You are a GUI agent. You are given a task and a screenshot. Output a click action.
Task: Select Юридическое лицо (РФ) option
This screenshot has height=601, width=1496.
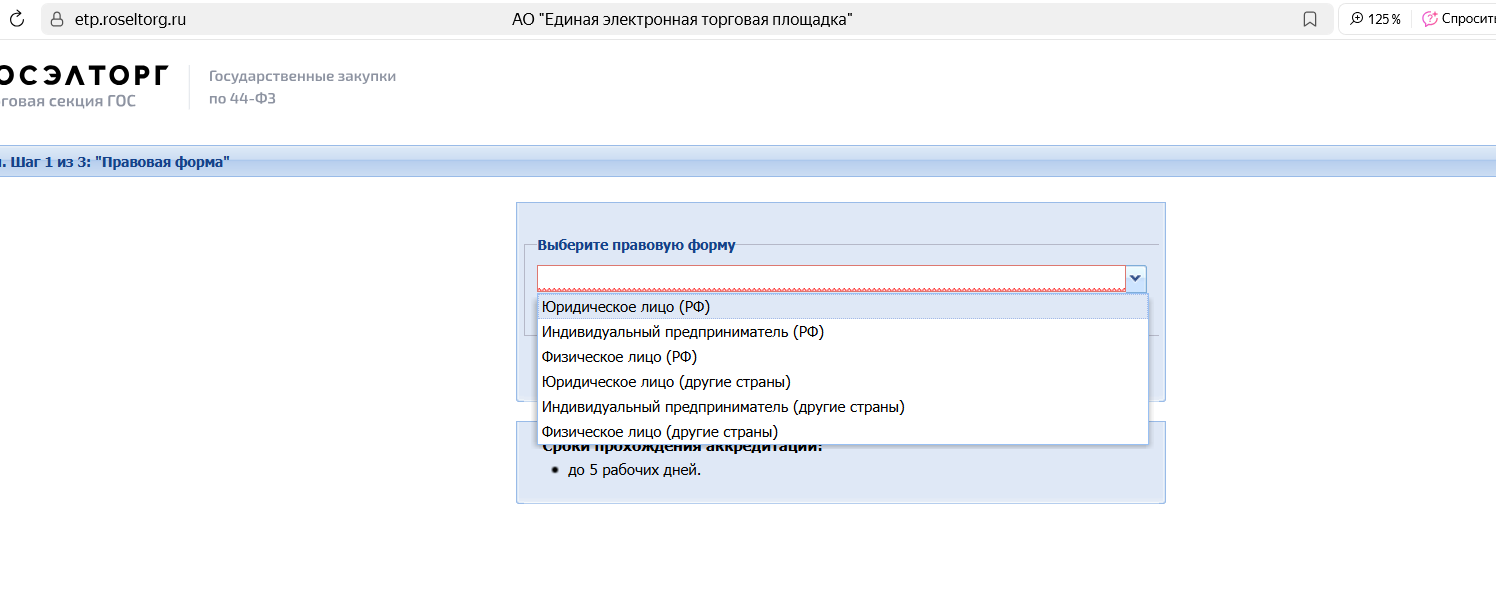point(625,307)
